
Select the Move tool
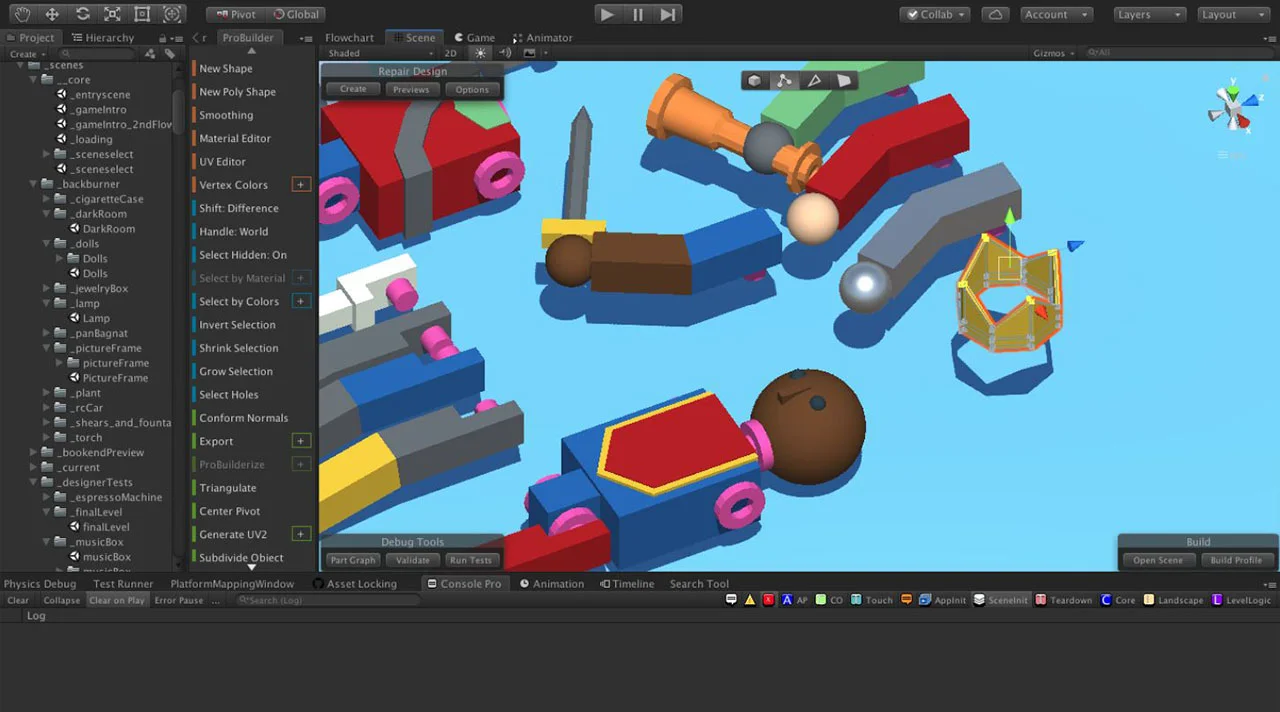(x=52, y=14)
